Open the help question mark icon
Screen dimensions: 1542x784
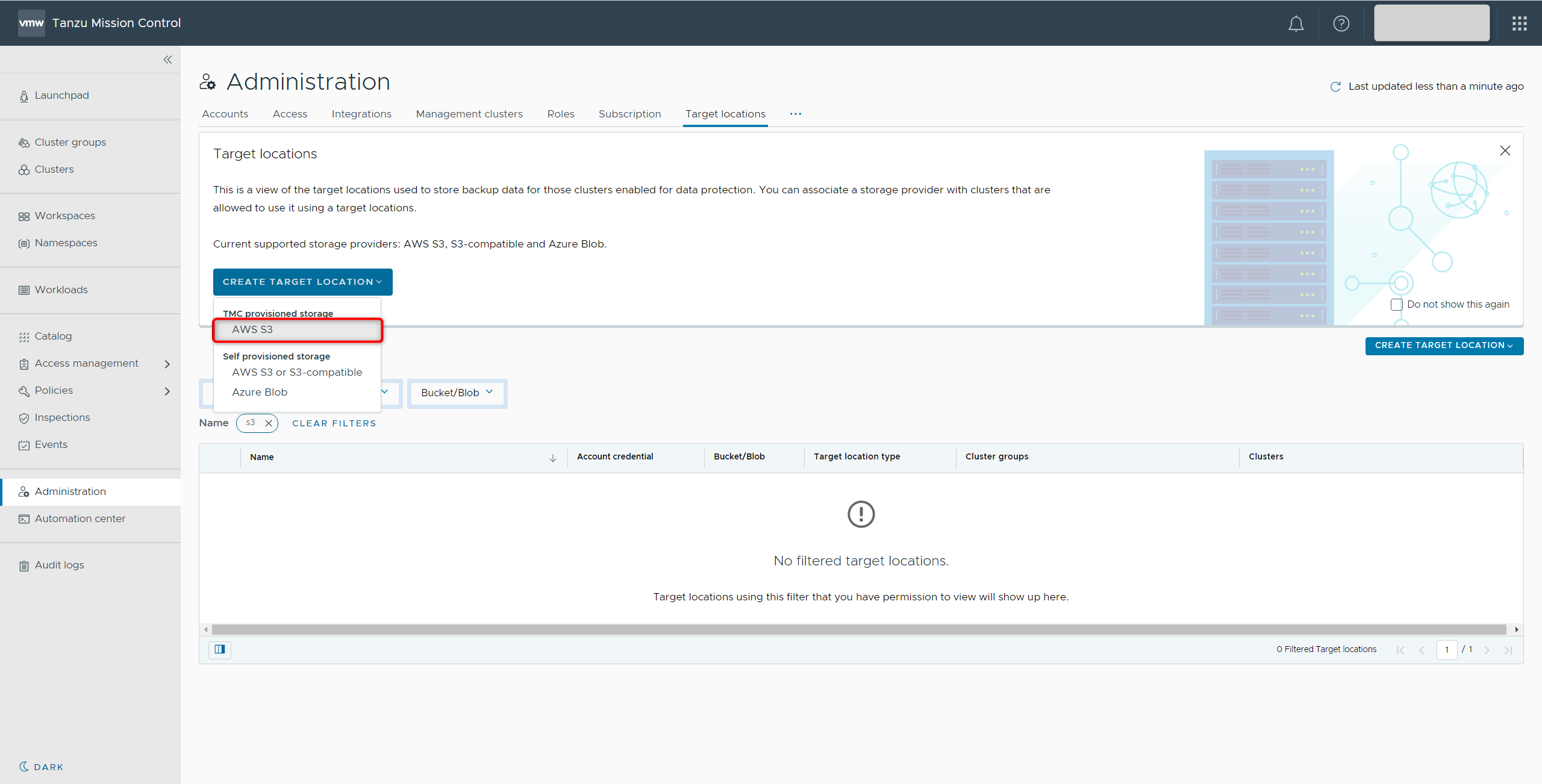tap(1341, 23)
